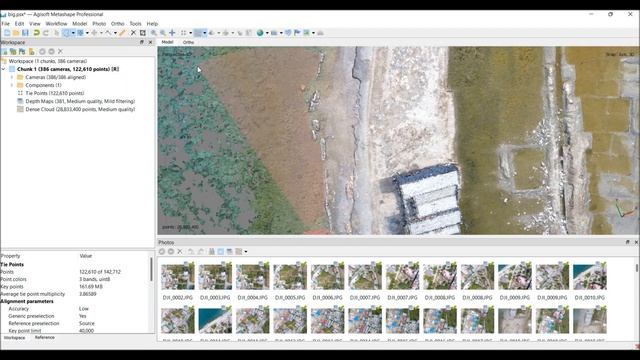Reset the view with the blue cross icon
This screenshot has width=640, height=360.
[172, 33]
